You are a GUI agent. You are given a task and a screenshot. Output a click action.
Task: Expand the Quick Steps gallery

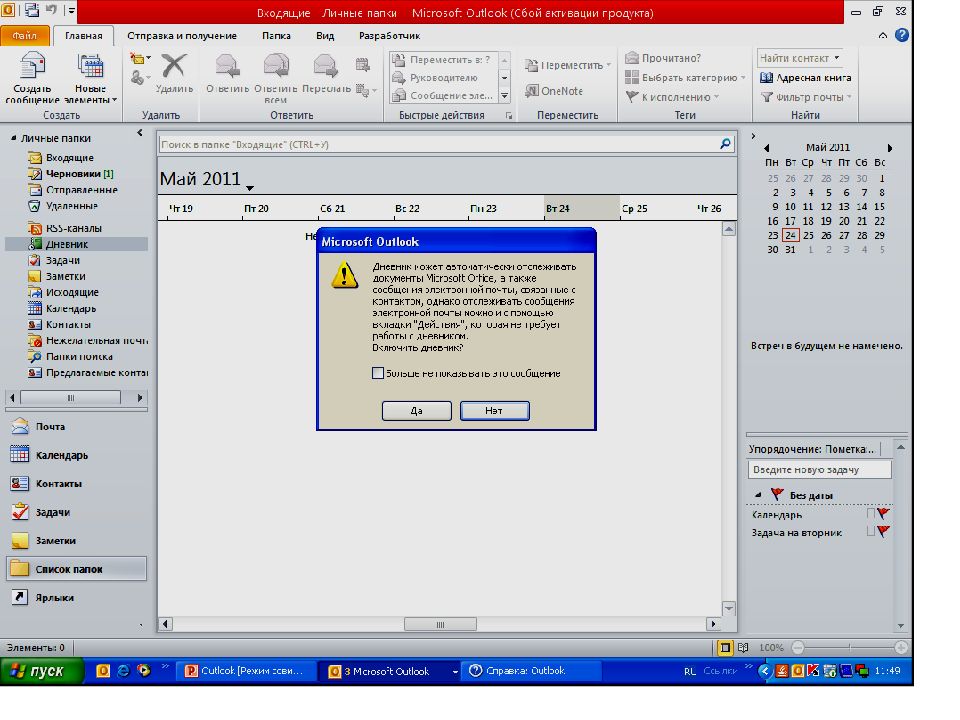point(504,96)
